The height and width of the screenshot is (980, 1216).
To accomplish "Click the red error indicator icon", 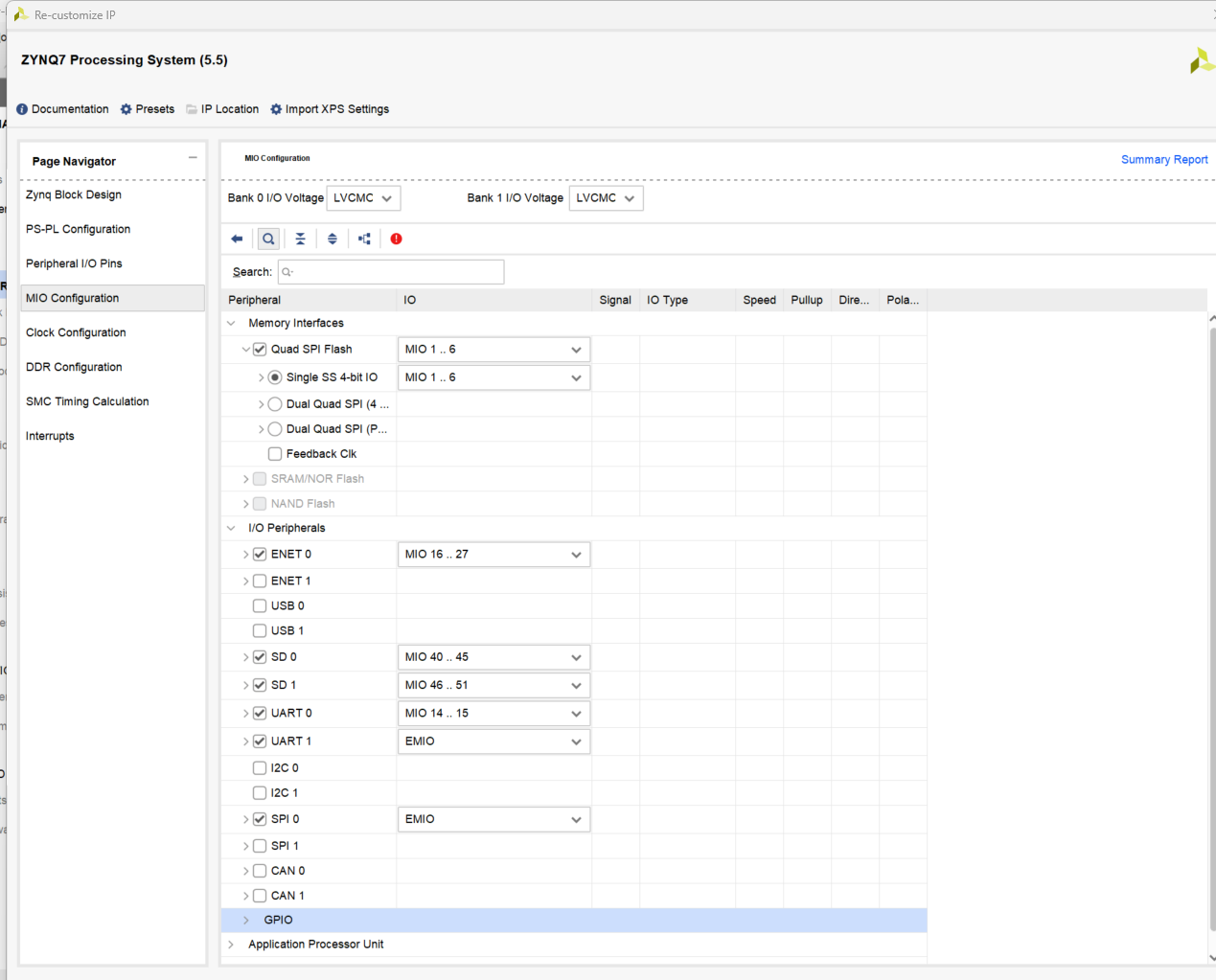I will click(x=396, y=239).
